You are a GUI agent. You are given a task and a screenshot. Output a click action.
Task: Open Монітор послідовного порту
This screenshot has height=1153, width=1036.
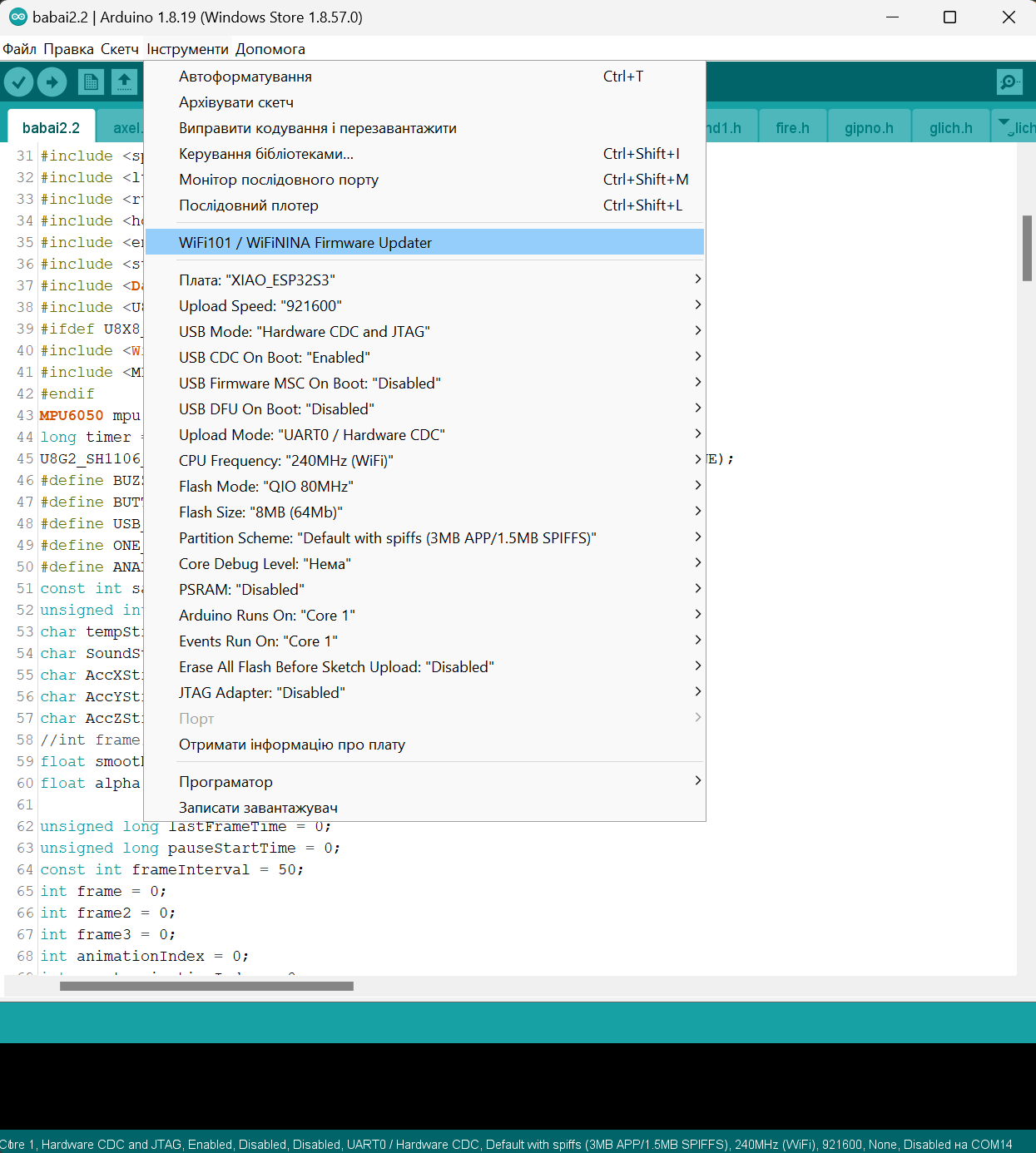point(424,180)
